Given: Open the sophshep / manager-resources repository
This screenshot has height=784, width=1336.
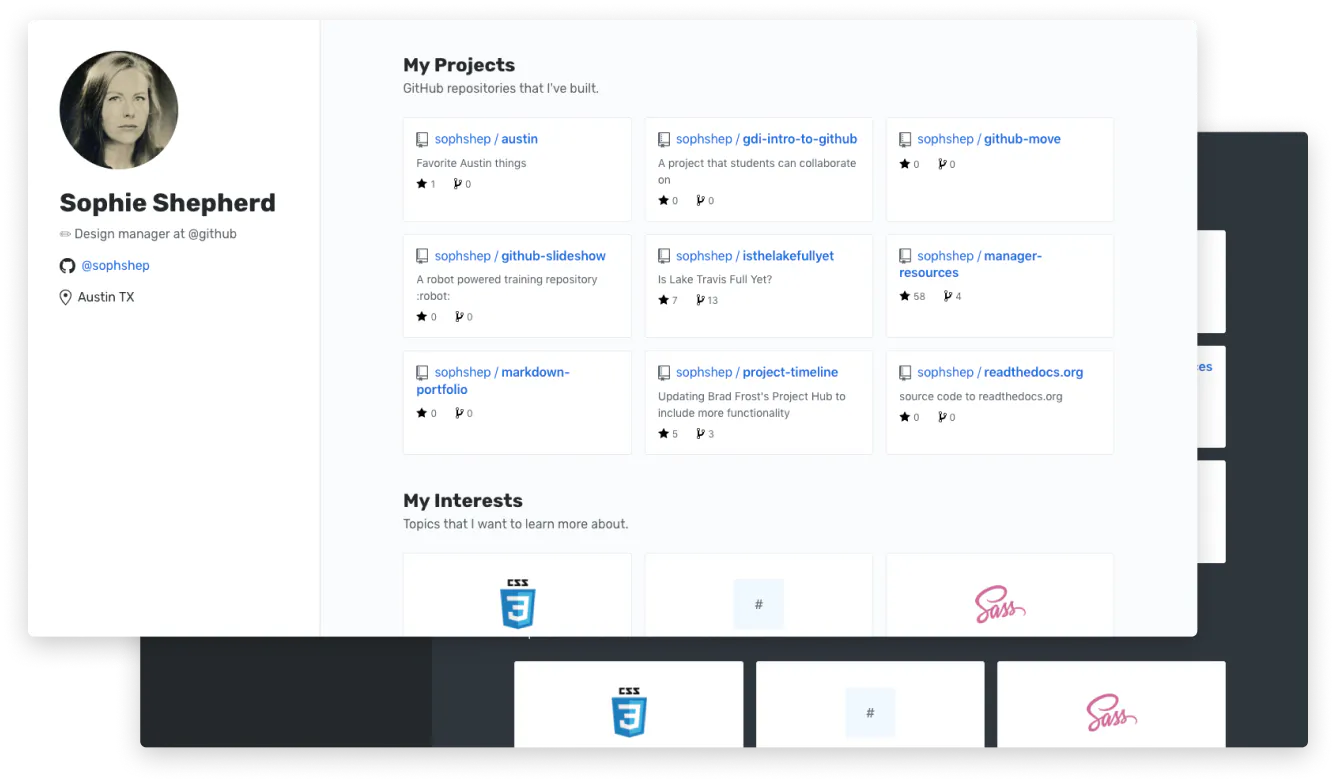Looking at the screenshot, I should pos(970,264).
